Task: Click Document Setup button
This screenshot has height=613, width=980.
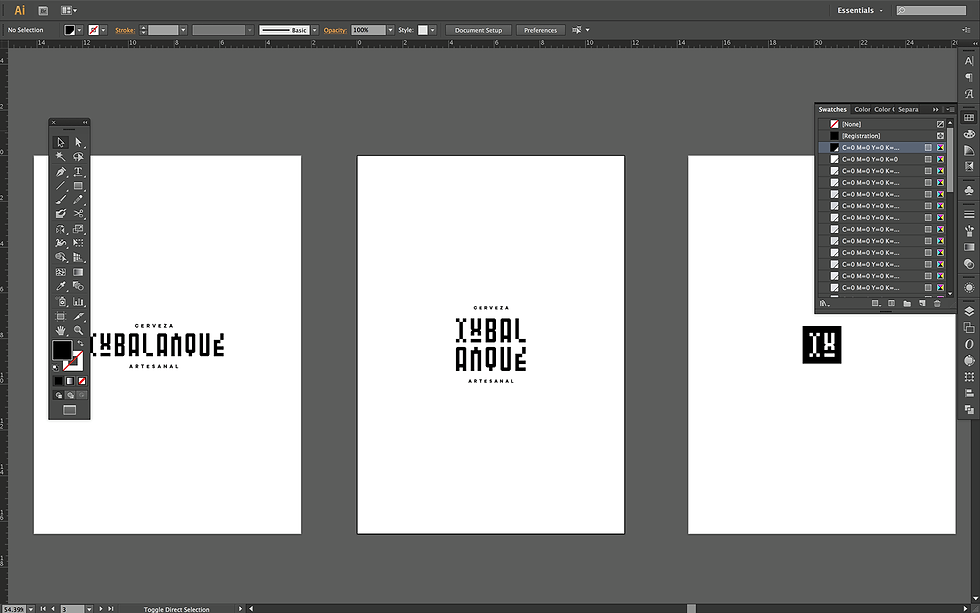Action: 478,30
